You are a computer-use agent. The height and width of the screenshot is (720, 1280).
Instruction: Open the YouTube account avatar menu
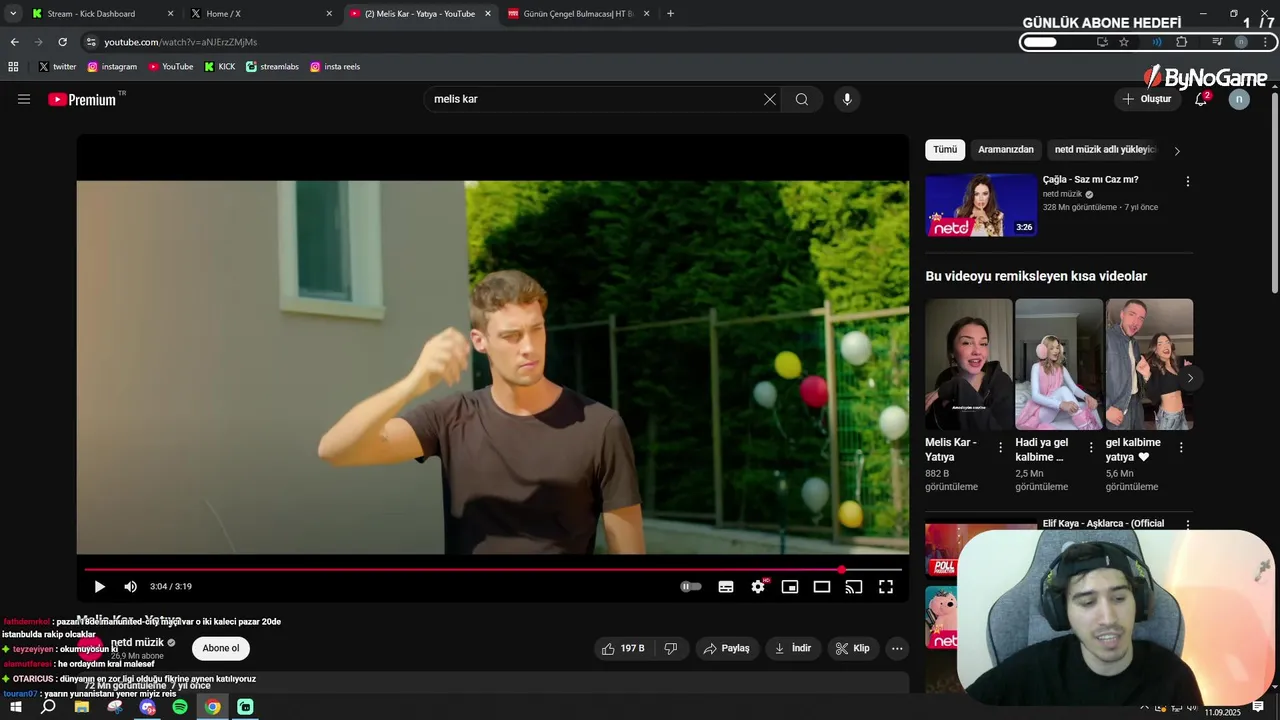[1239, 99]
